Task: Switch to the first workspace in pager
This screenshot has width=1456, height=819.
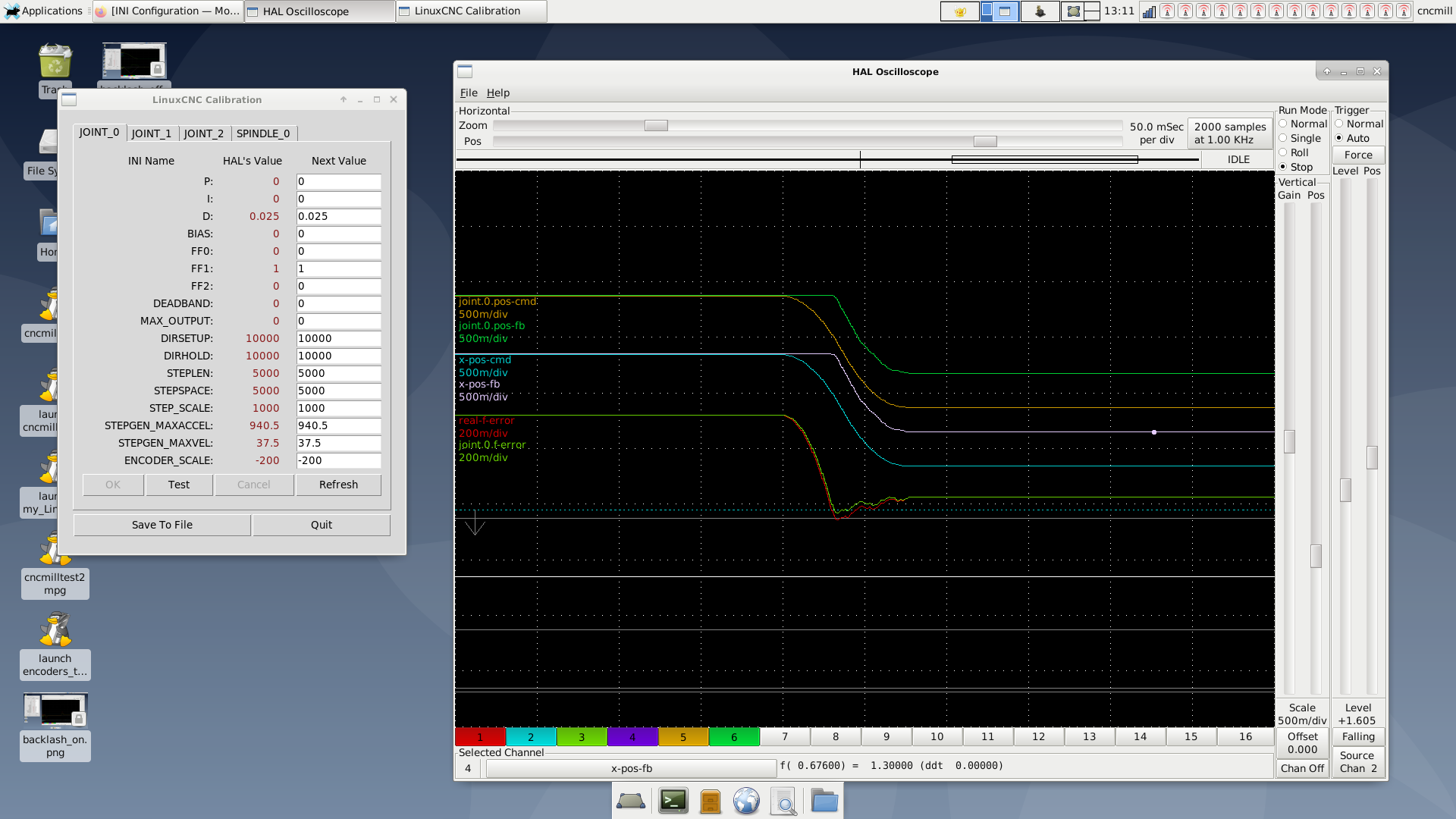Action: 960,11
